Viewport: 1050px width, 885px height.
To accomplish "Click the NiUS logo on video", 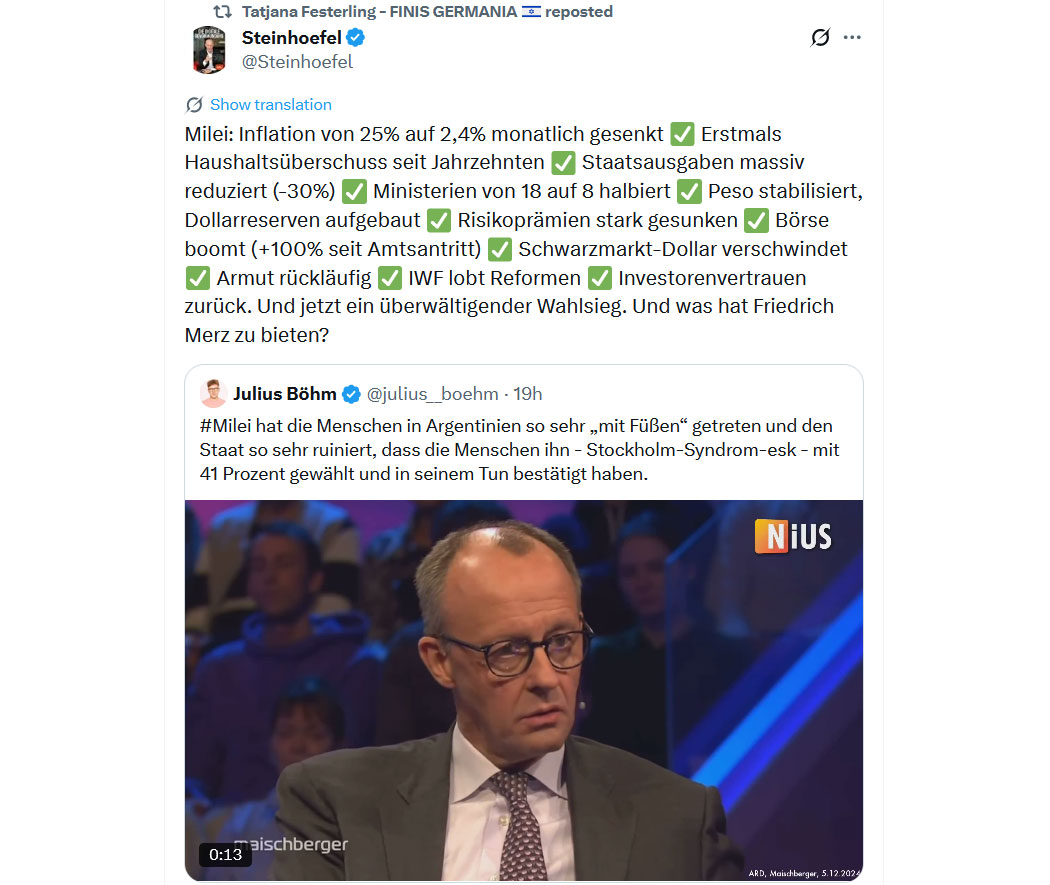I will [793, 536].
